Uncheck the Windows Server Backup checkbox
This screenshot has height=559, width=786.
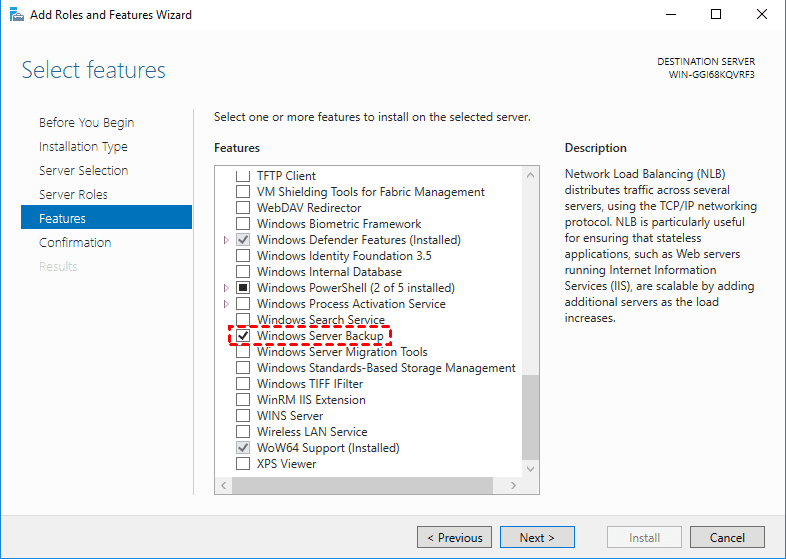[243, 336]
